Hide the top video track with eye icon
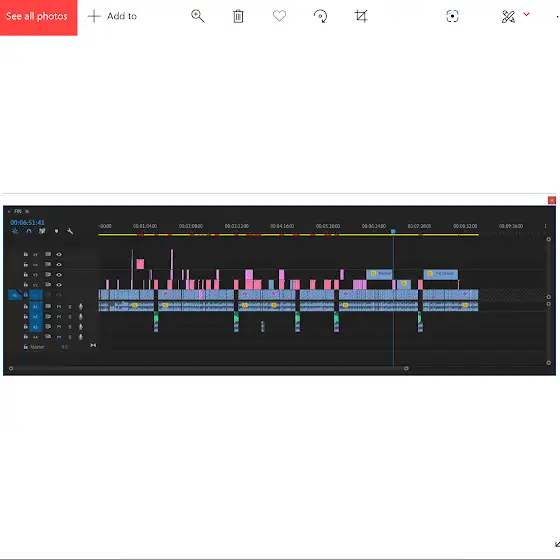Viewport: 560px width, 560px height. tap(59, 255)
